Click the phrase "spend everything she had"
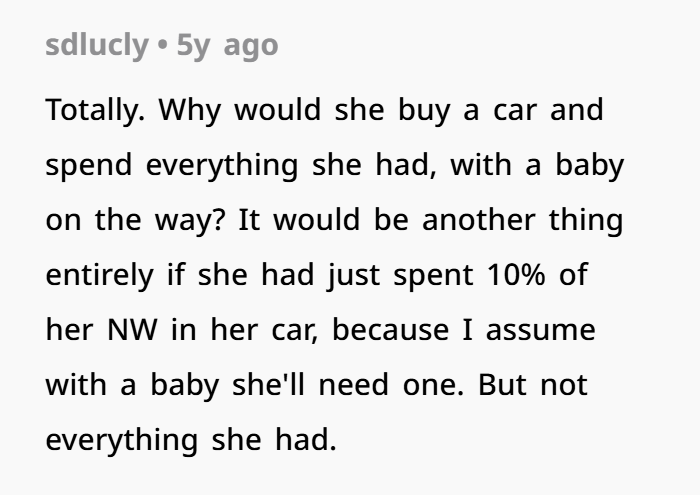700x495 pixels. (x=239, y=164)
